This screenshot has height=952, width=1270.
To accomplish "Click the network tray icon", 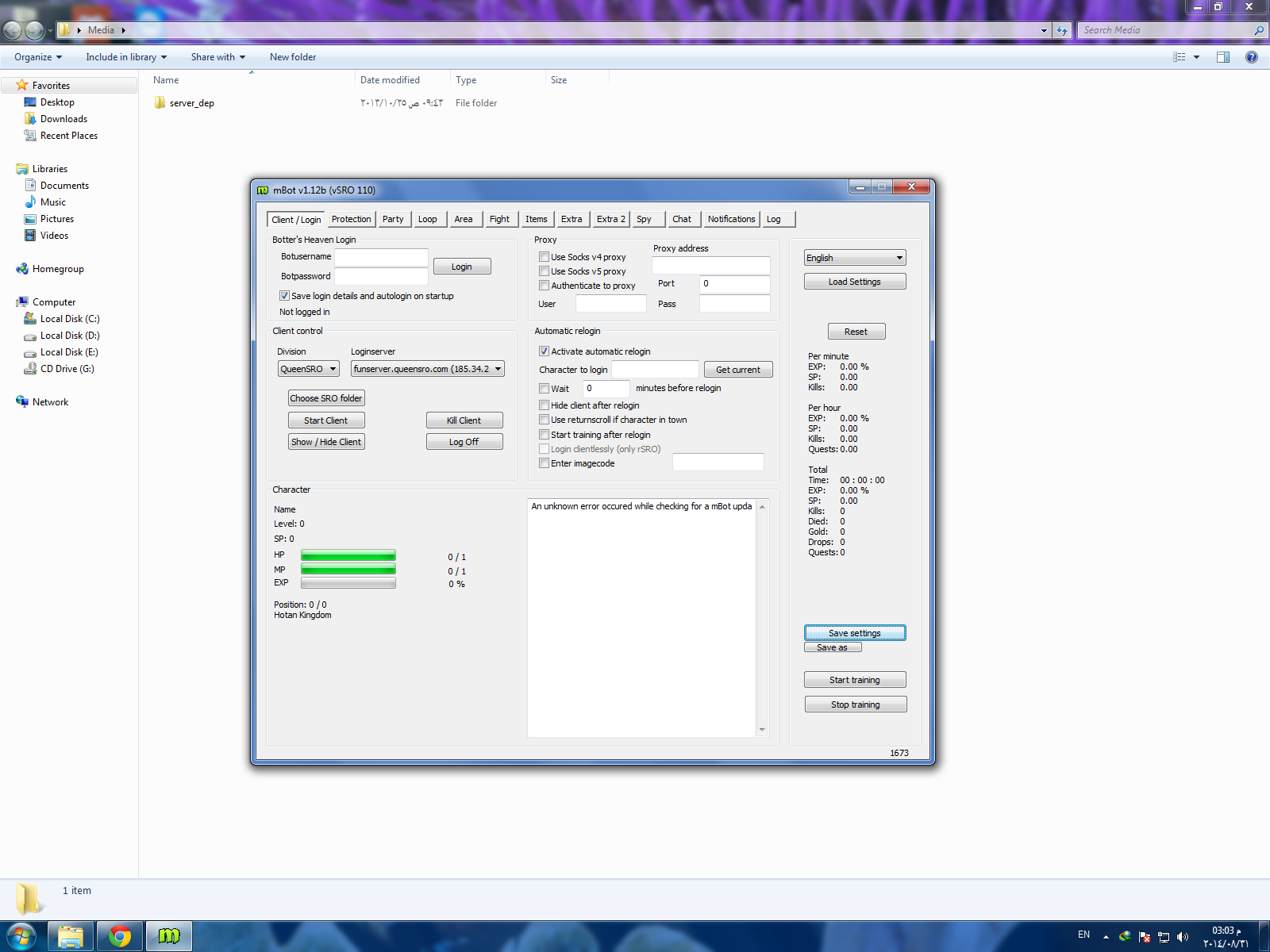I will click(x=1164, y=937).
